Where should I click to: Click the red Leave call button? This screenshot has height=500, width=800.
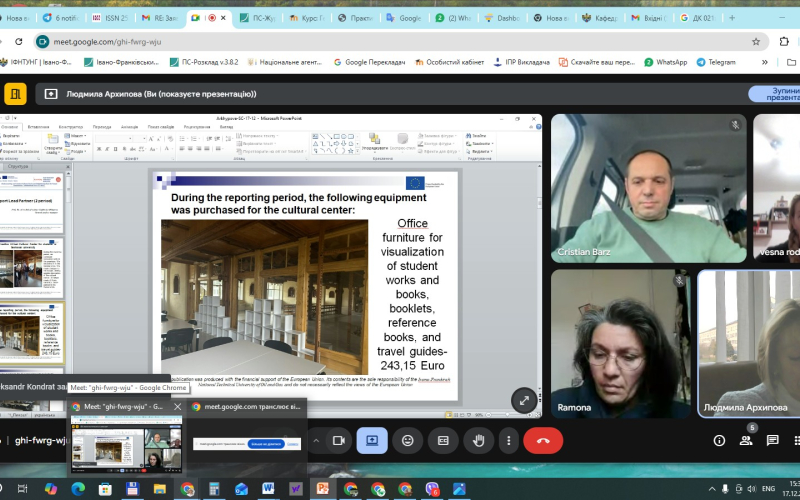(543, 440)
